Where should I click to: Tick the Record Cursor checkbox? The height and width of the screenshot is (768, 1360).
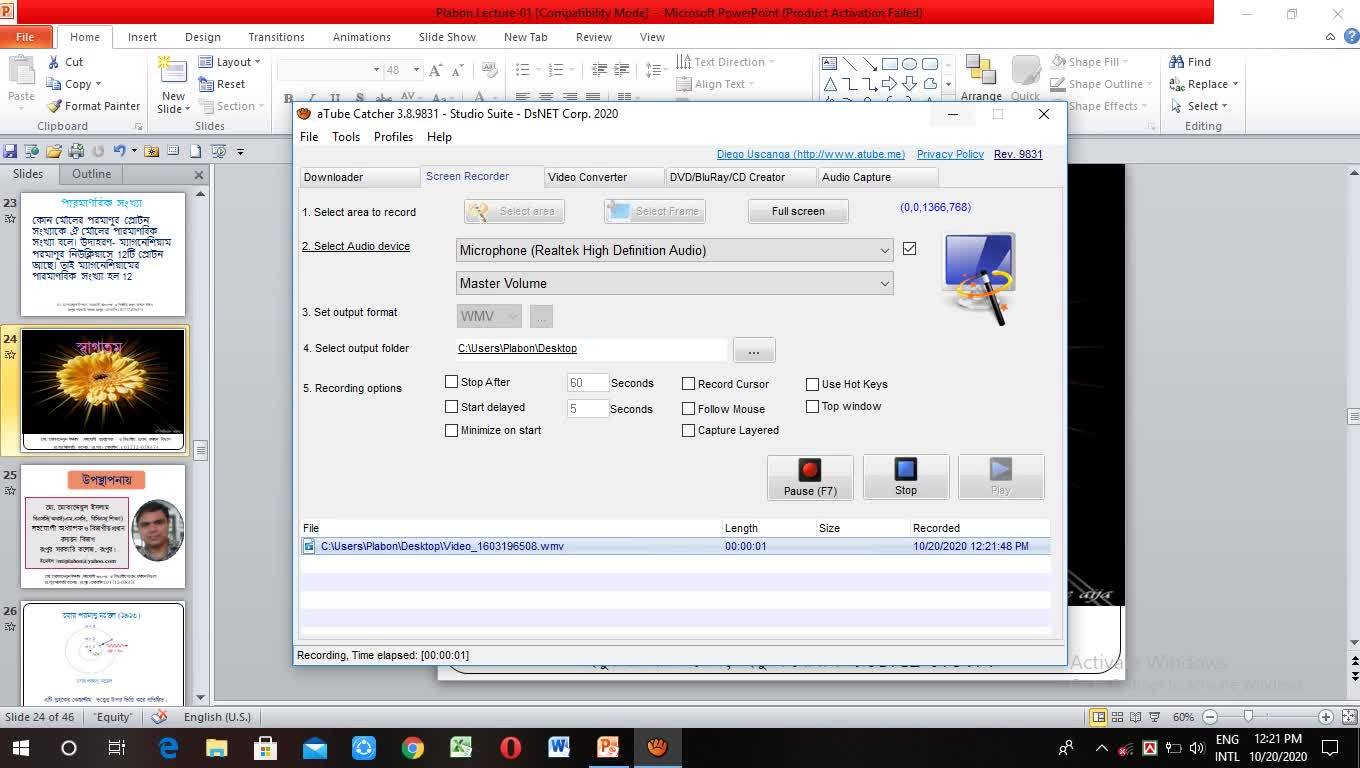(688, 383)
